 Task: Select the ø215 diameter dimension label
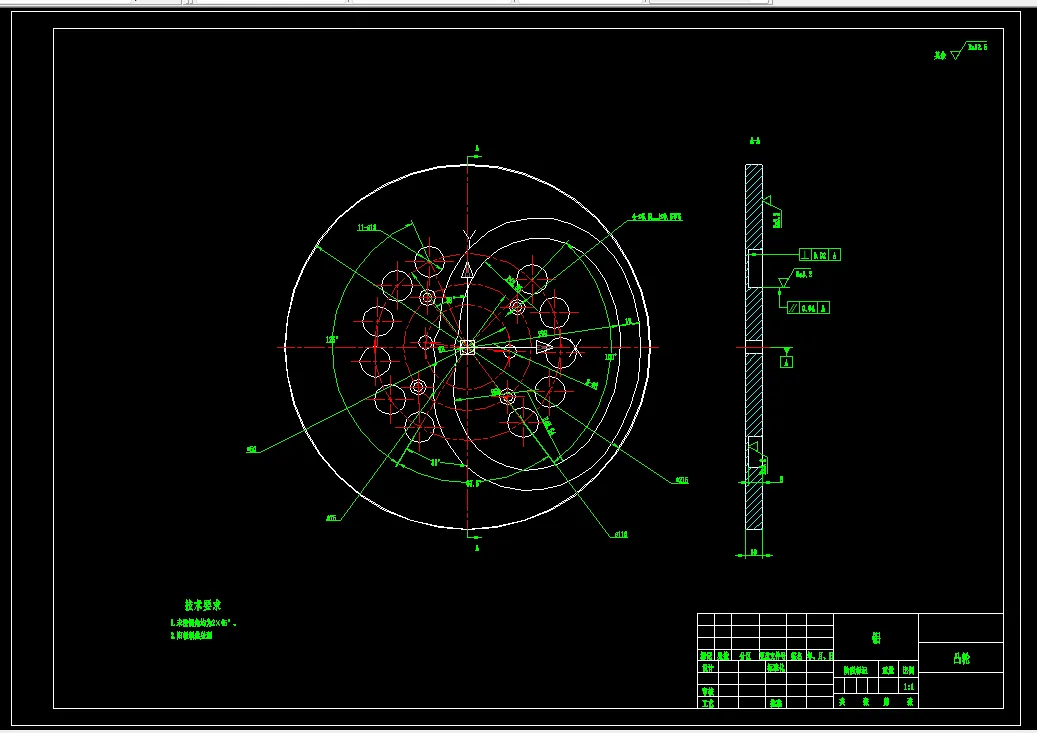[682, 480]
